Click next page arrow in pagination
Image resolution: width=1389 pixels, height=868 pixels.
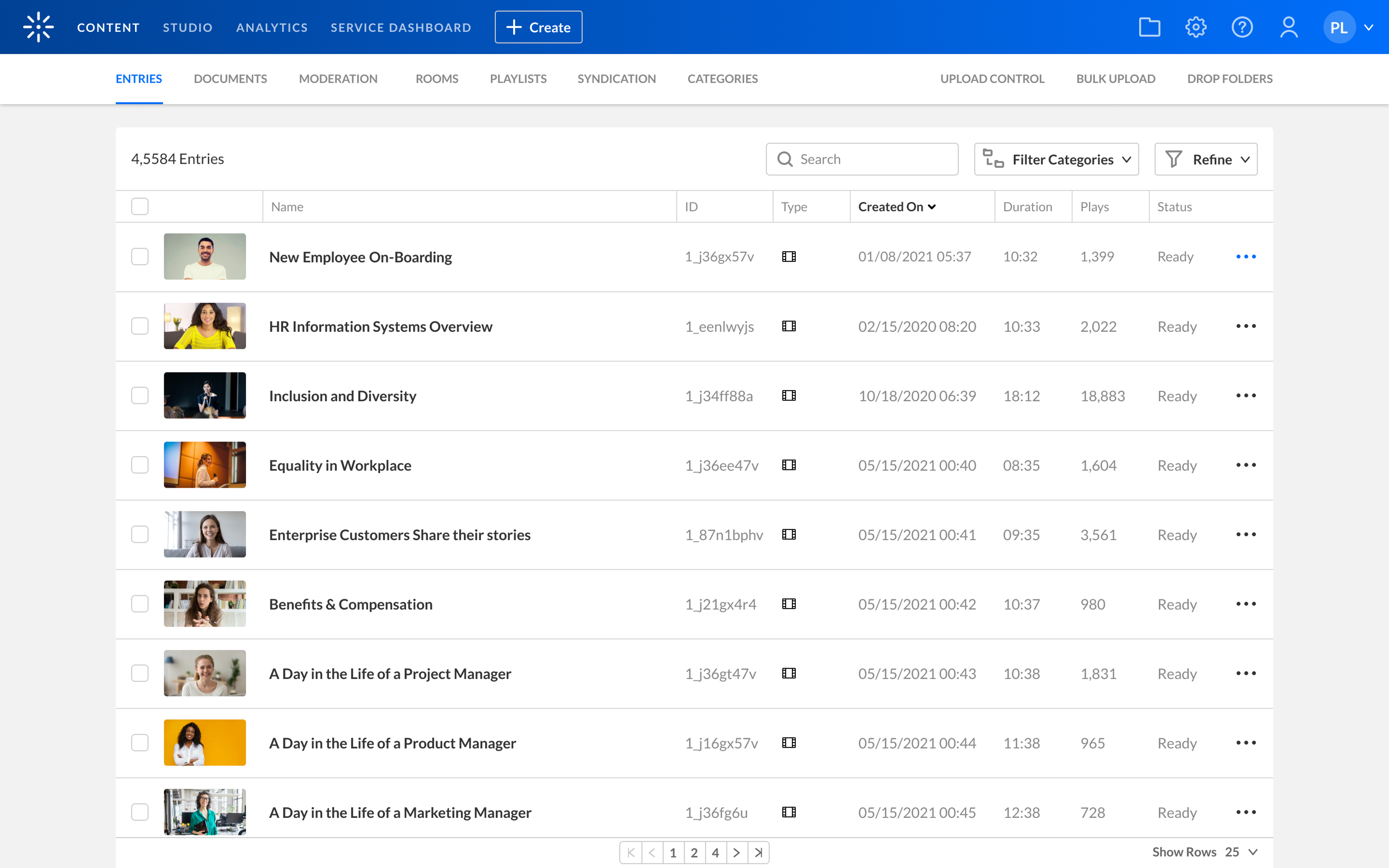pos(736,853)
